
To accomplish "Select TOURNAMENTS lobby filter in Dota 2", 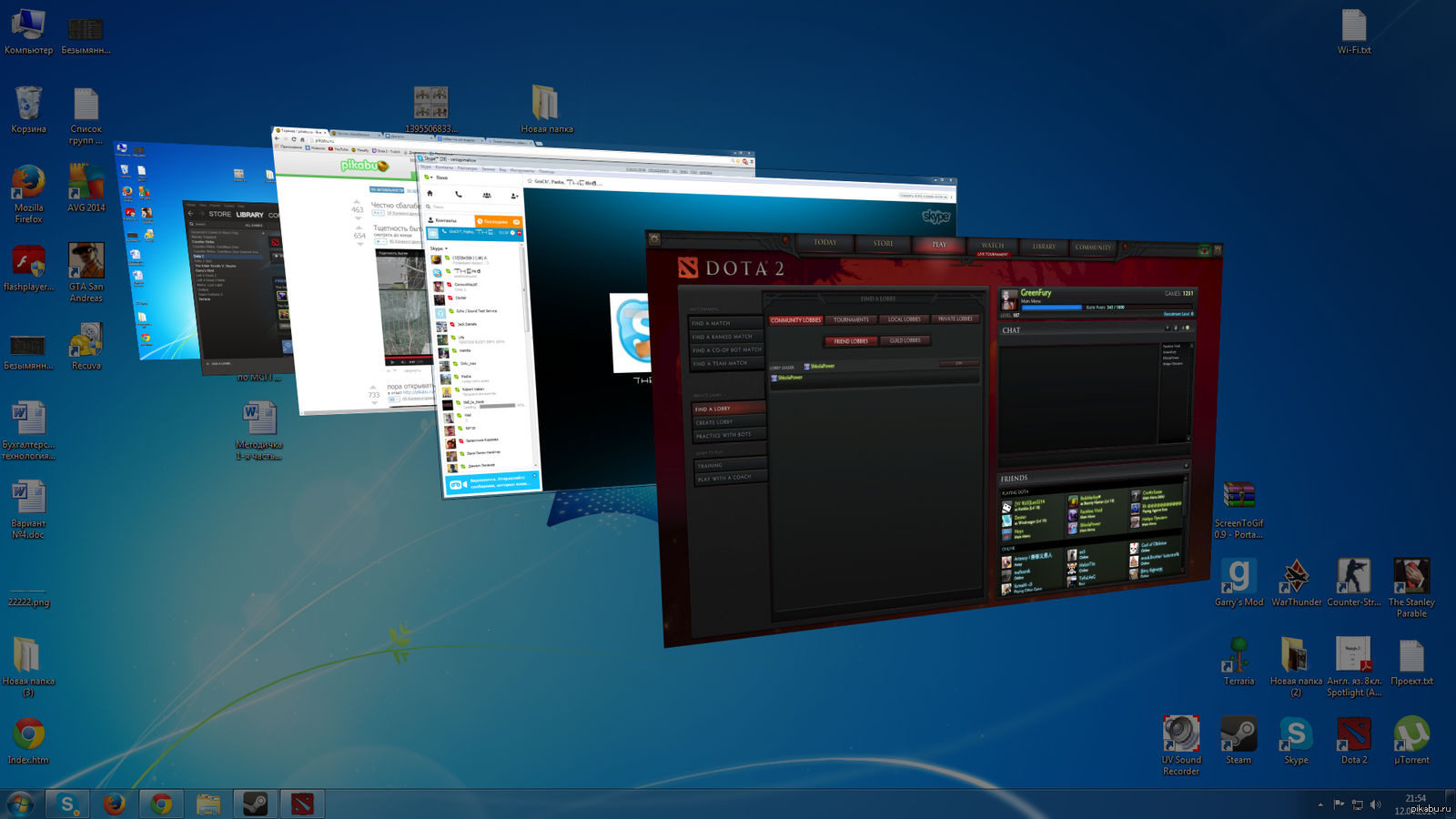I will (x=851, y=319).
